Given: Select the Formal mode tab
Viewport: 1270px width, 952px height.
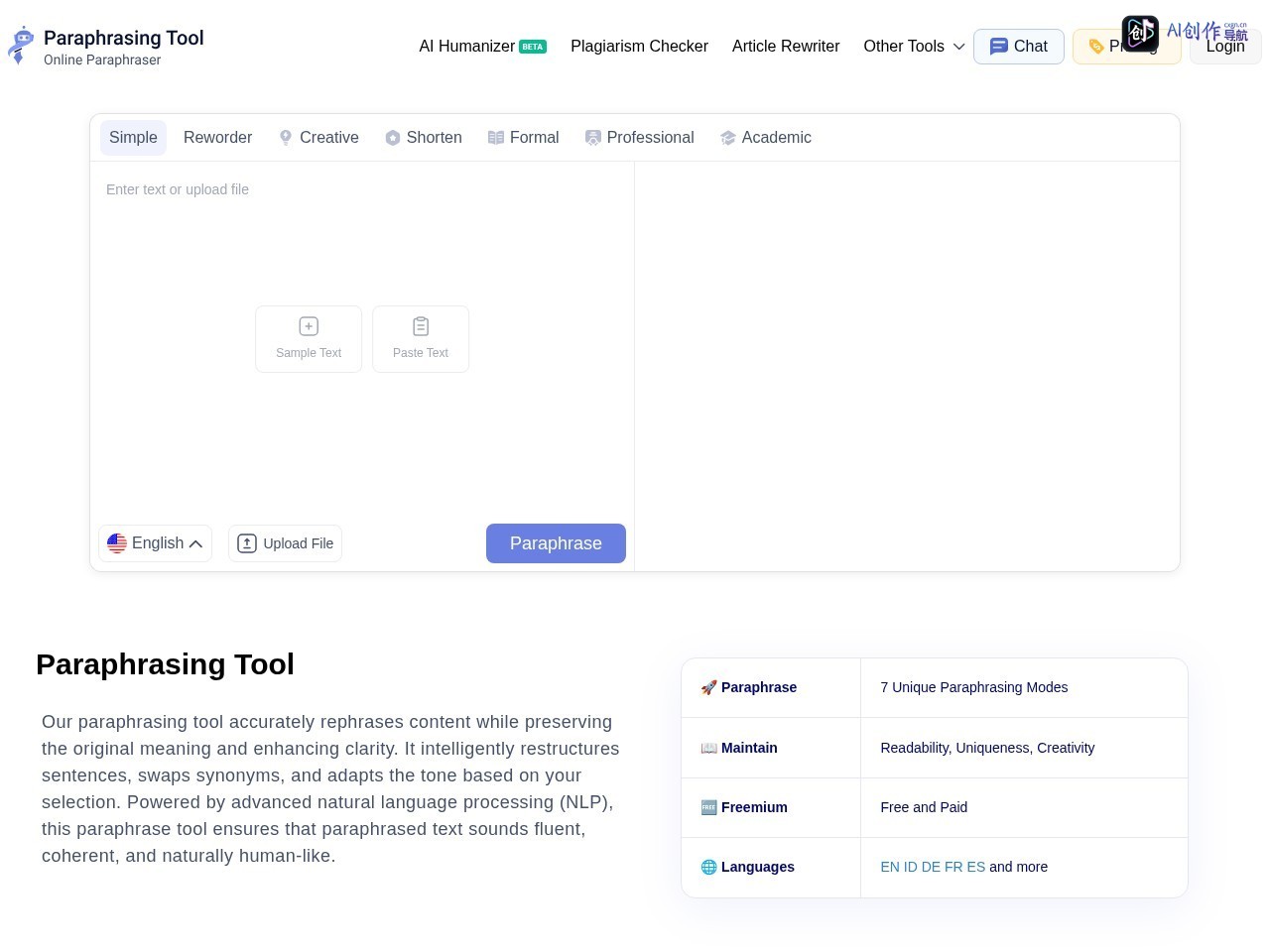Looking at the screenshot, I should [x=524, y=138].
